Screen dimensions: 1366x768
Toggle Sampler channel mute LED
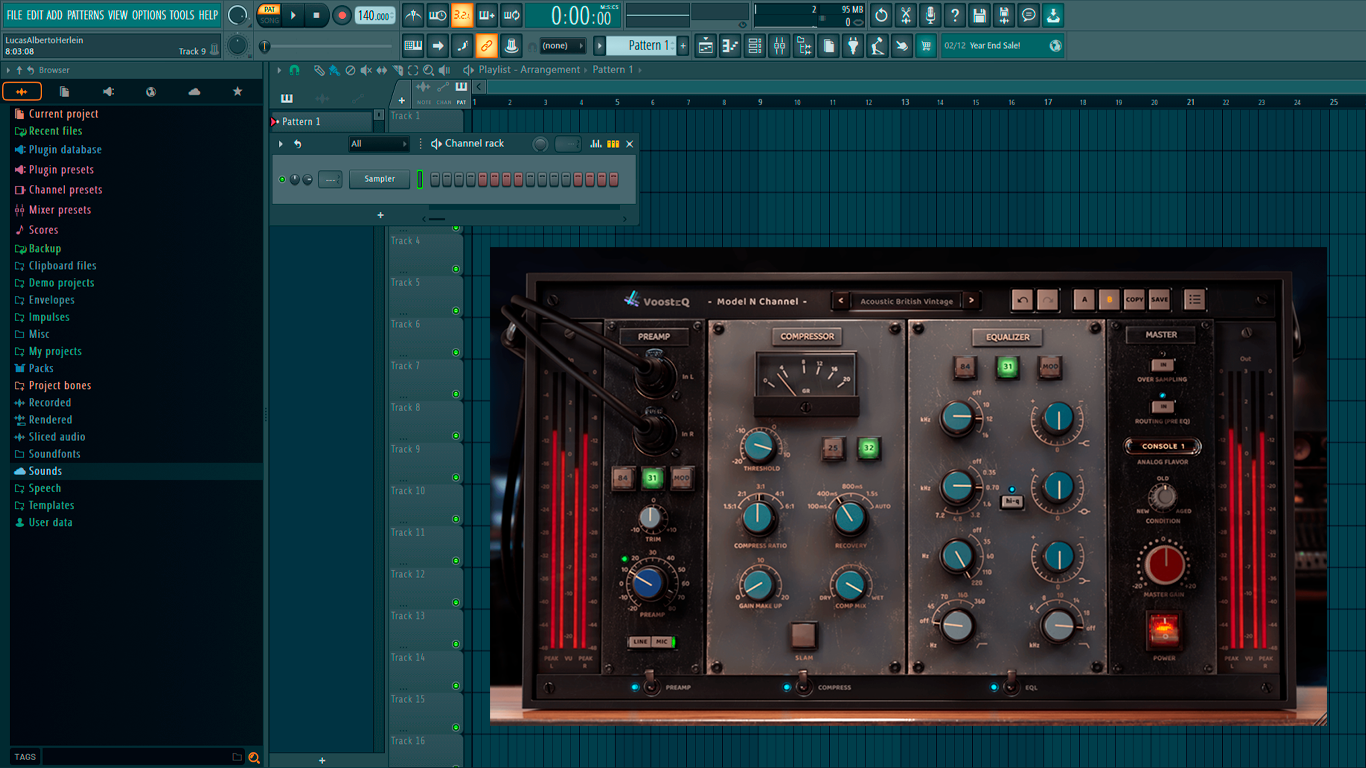[x=282, y=179]
